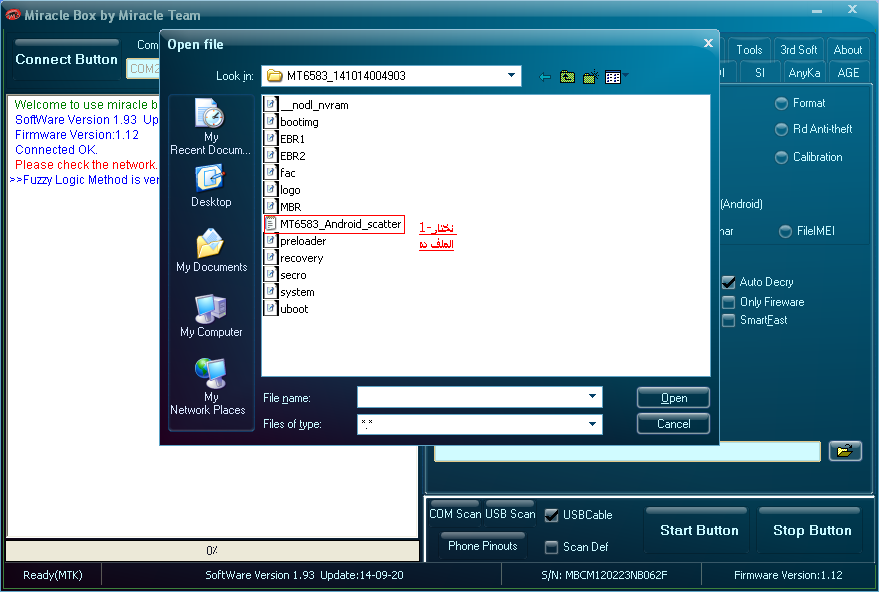Go to Desktop in places bar
The width and height of the screenshot is (879, 592).
pos(211,186)
